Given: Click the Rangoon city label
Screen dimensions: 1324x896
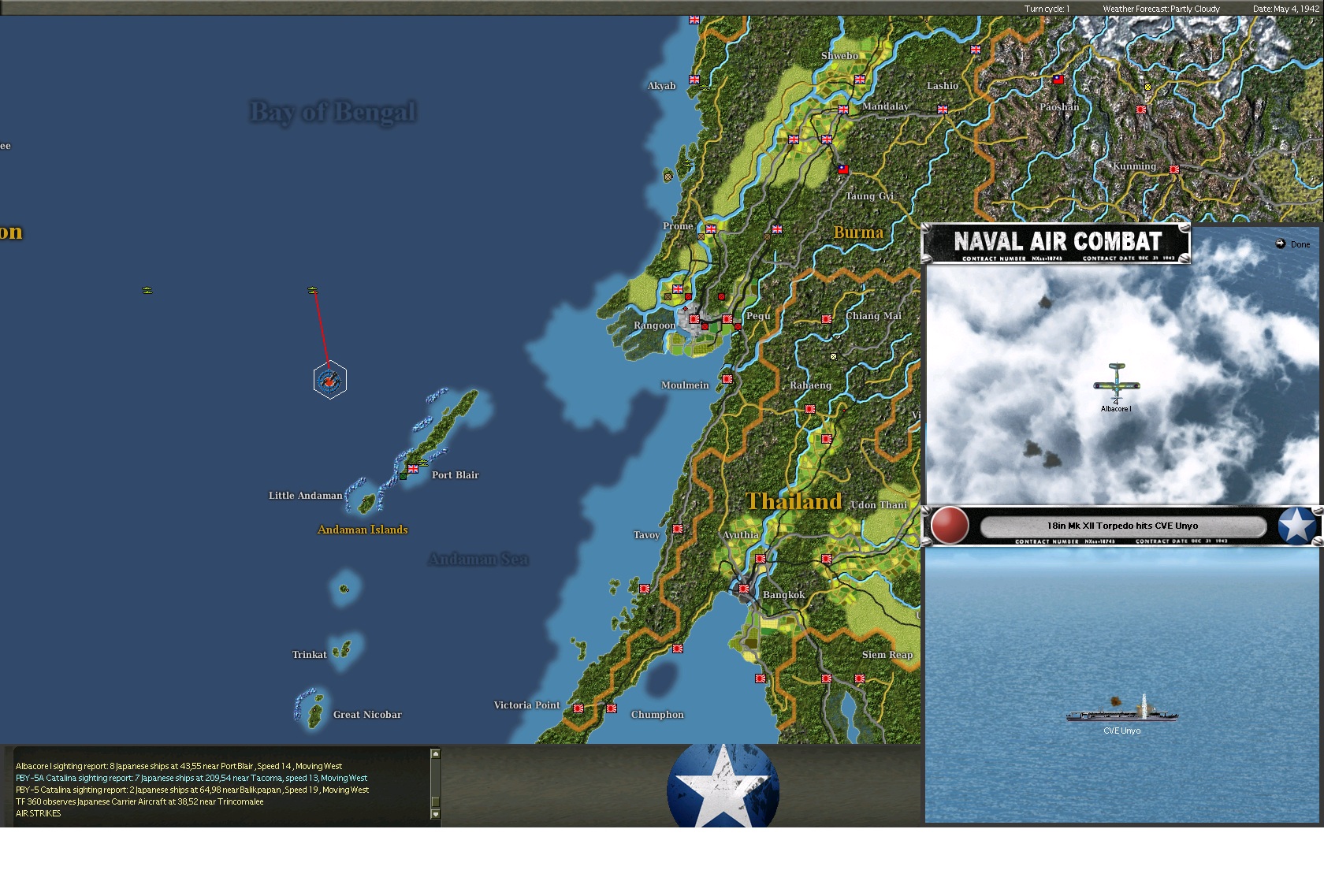Looking at the screenshot, I should [x=654, y=325].
